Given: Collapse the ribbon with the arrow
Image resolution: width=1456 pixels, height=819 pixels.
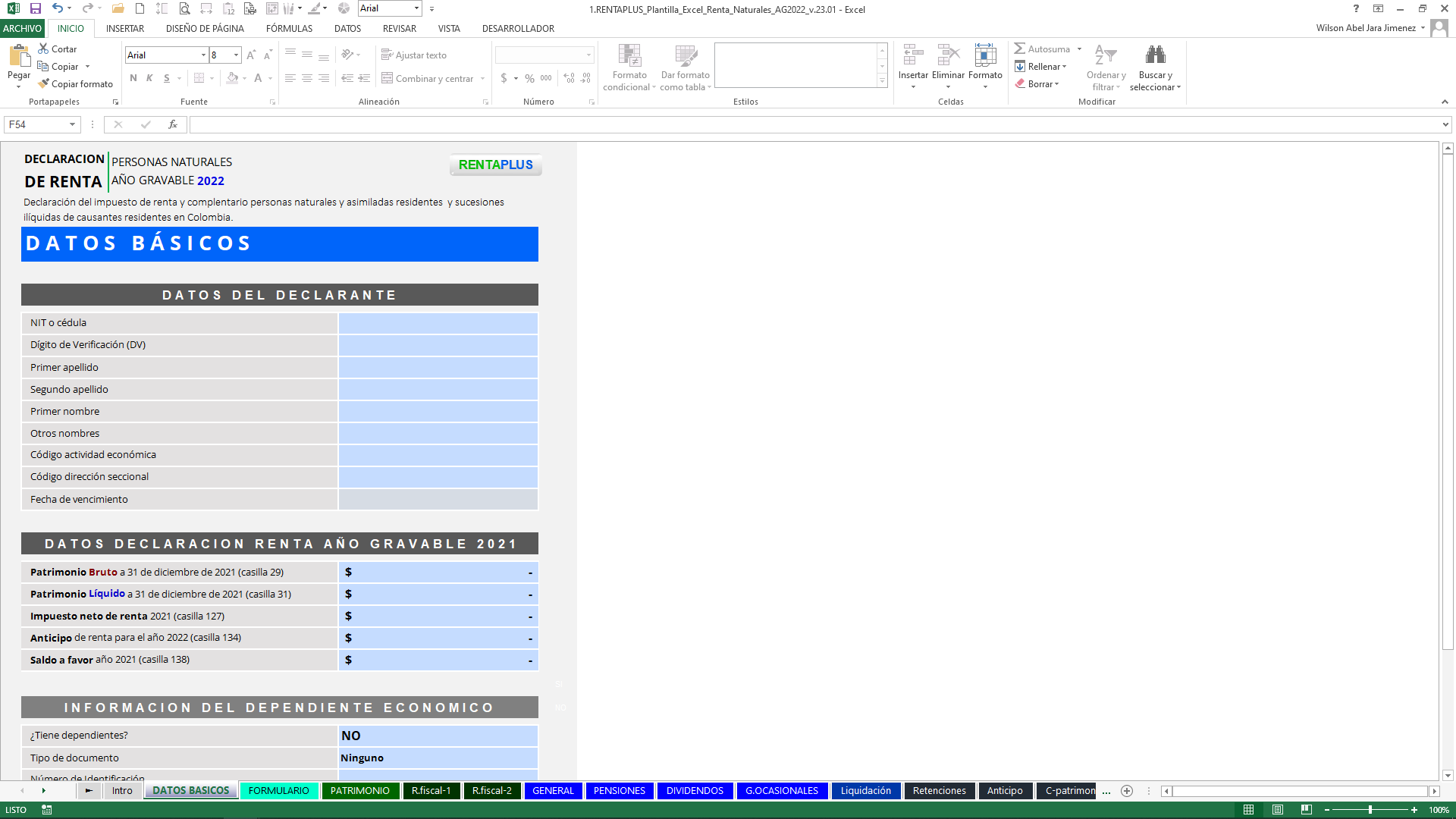Looking at the screenshot, I should point(1445,102).
